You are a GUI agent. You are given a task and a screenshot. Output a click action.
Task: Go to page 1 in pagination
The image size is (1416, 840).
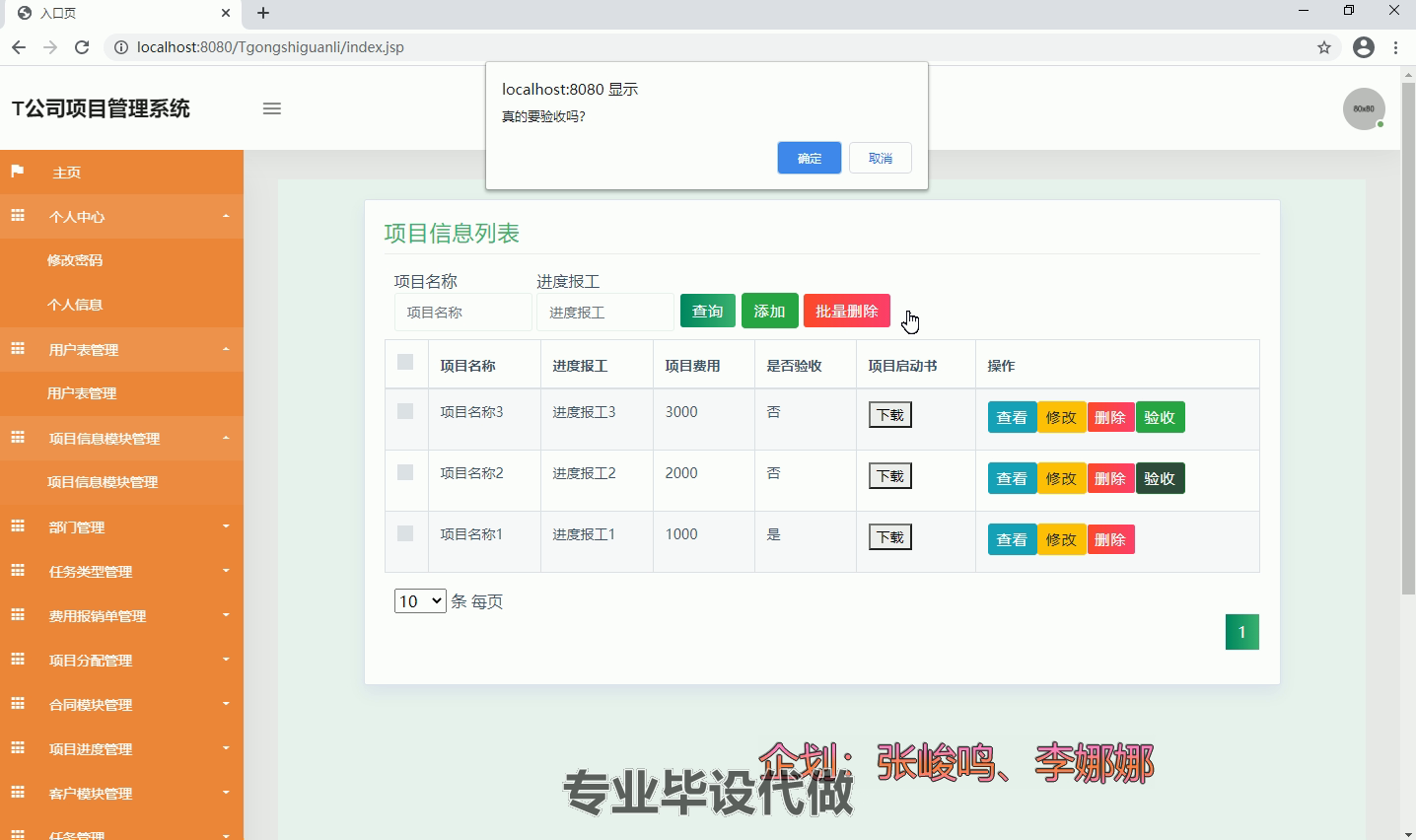pyautogui.click(x=1242, y=632)
